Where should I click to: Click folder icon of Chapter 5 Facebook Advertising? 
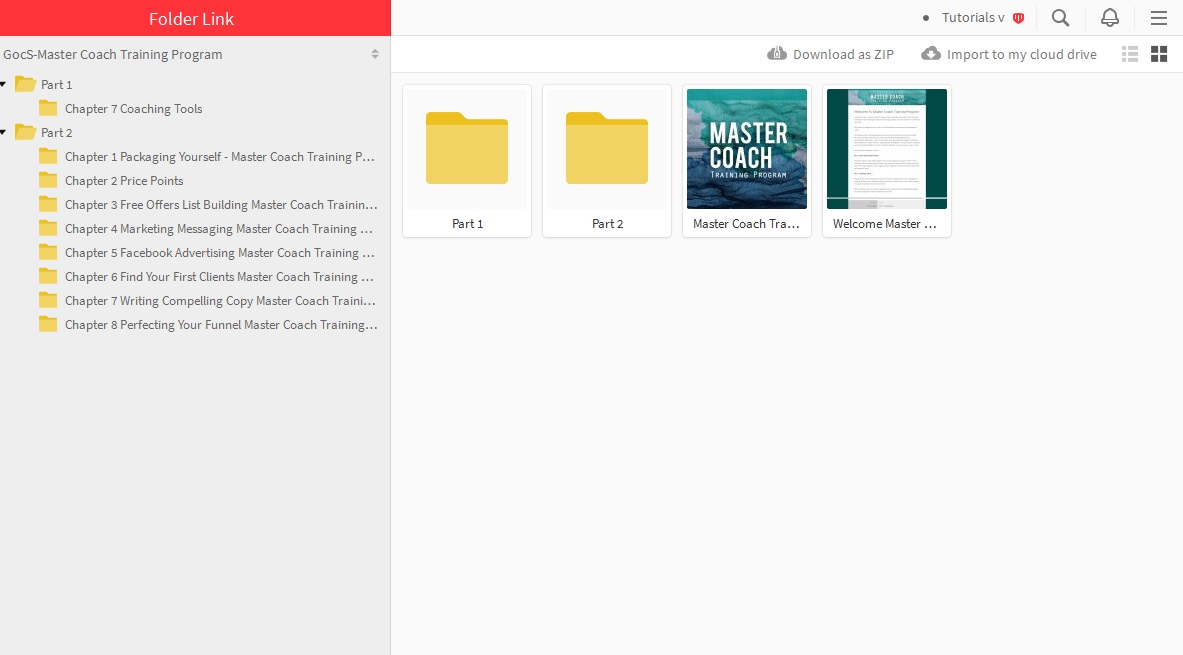point(48,252)
